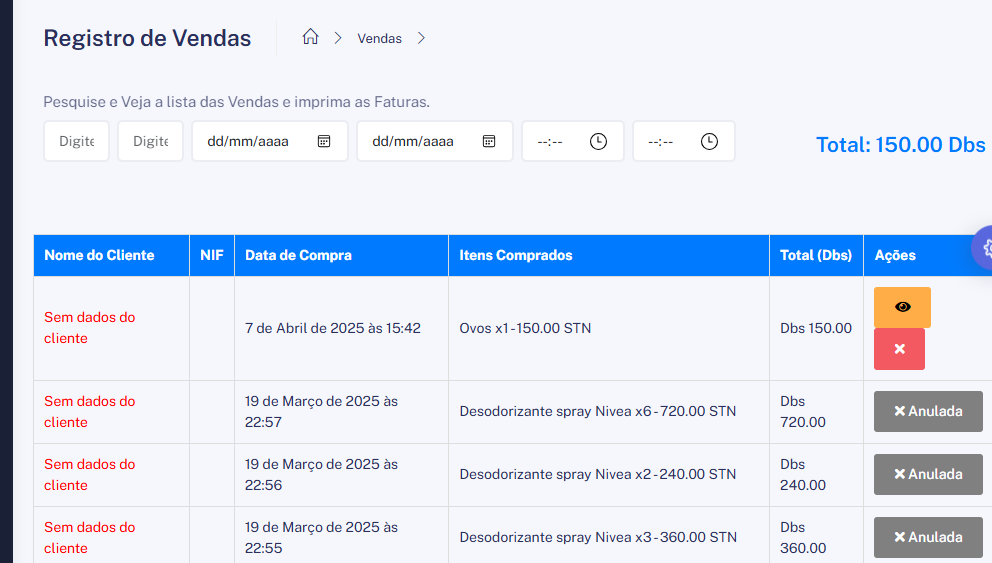Click the home icon in breadcrumb
The width and height of the screenshot is (992, 563).
(310, 38)
